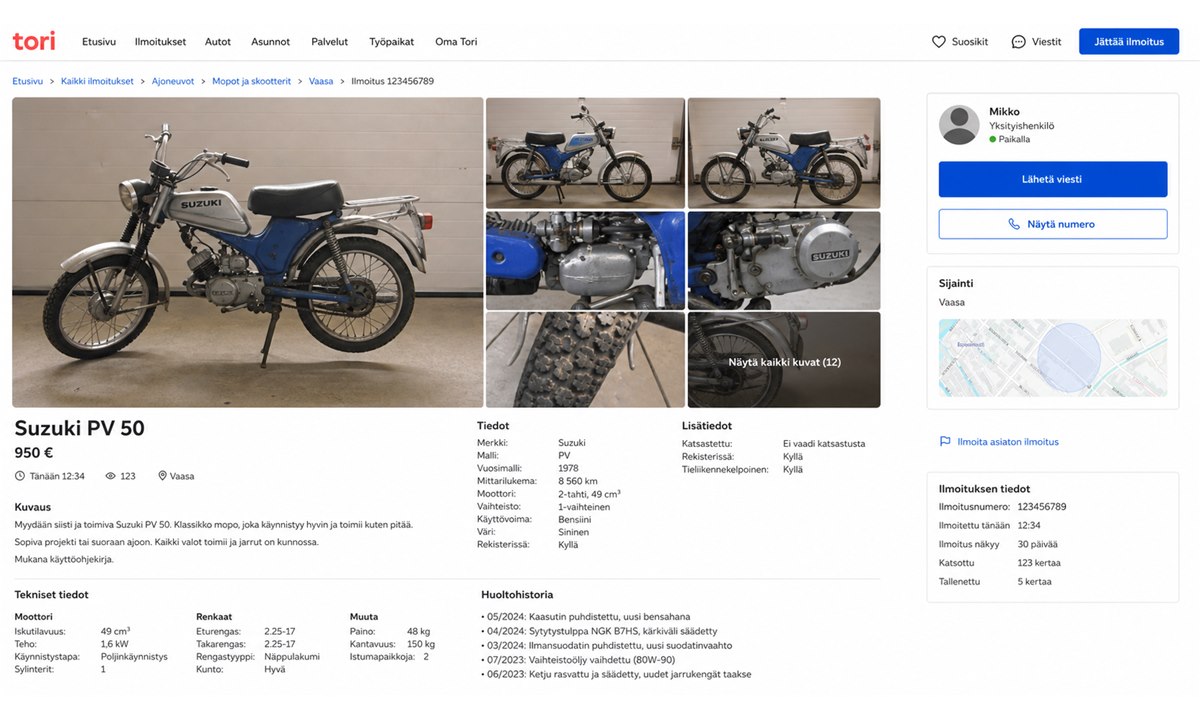Screen dimensions: 1200x720
Task: Click the 04/2024 Sytytystulppa NGK B7HS entry
Action: 599,631
